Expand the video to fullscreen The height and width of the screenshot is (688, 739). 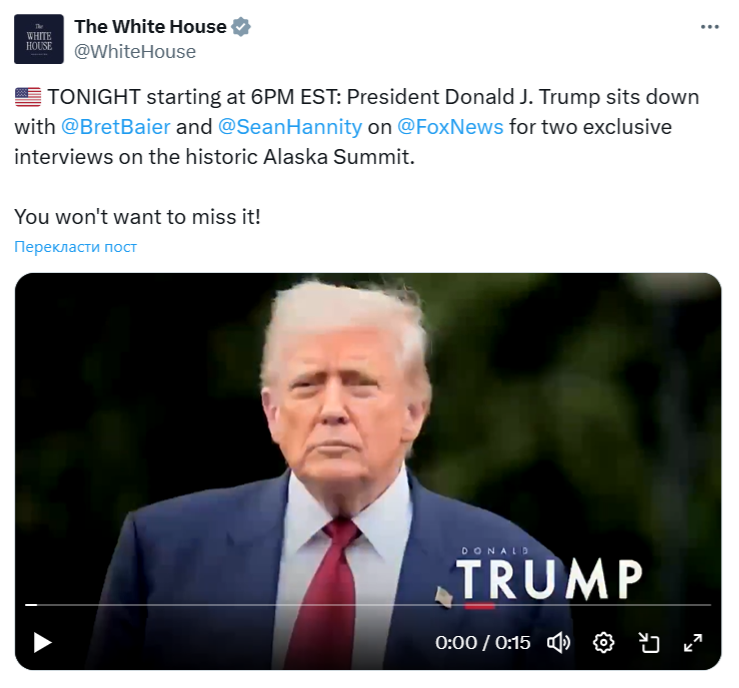pos(693,643)
